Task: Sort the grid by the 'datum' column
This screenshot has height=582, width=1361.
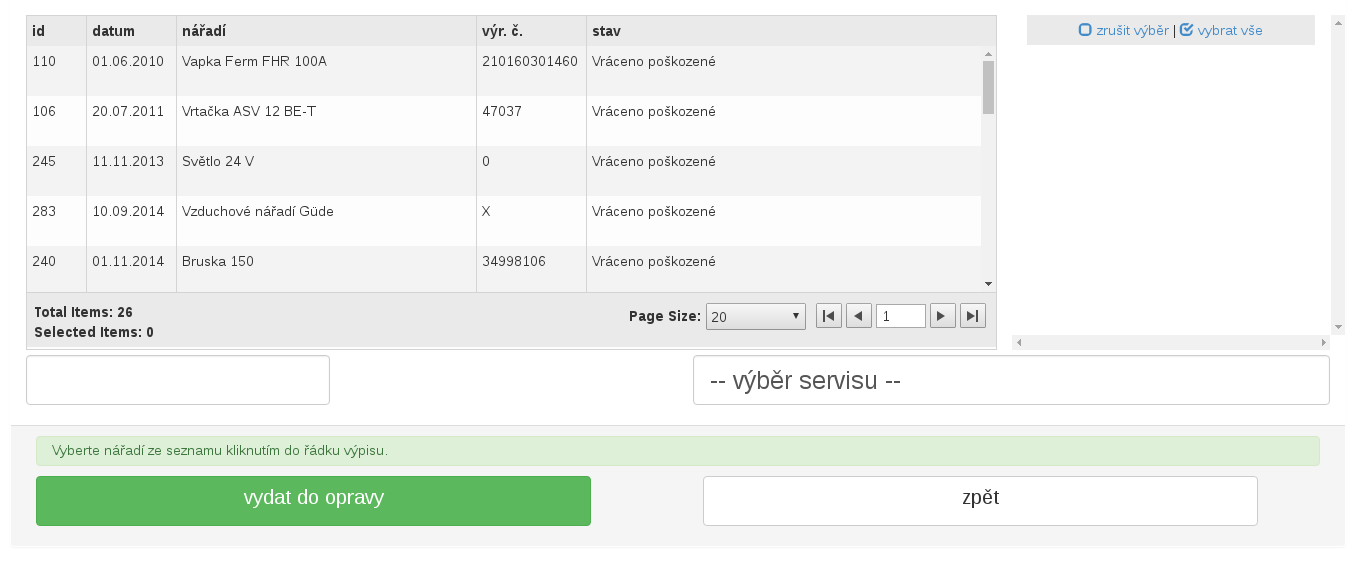Action: [113, 31]
